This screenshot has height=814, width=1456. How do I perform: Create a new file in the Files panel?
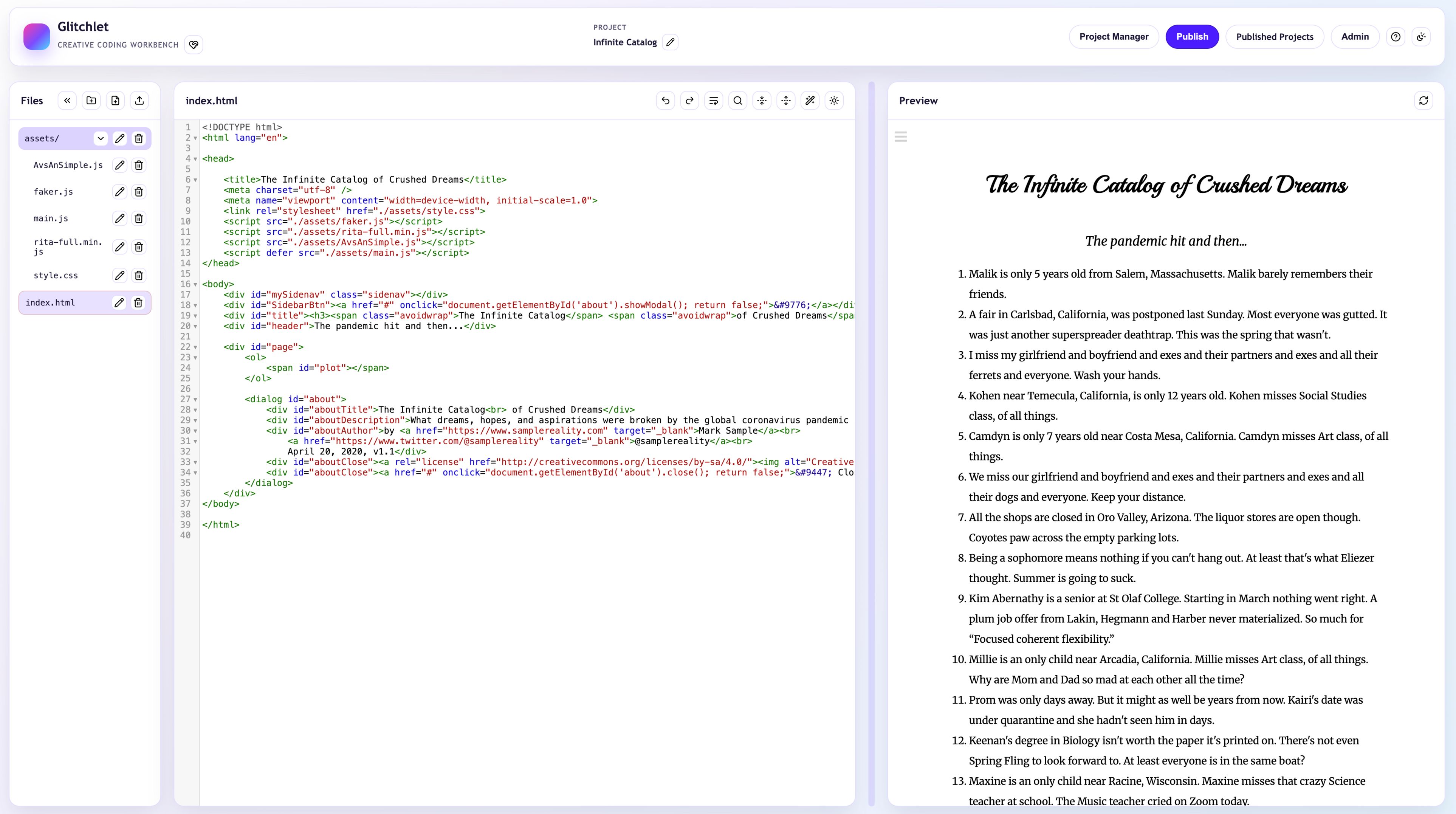coord(115,100)
